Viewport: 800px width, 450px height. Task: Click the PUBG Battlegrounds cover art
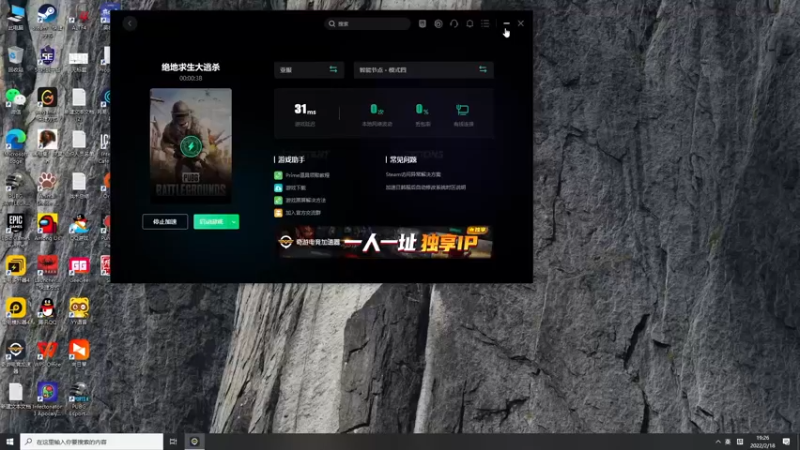point(191,145)
